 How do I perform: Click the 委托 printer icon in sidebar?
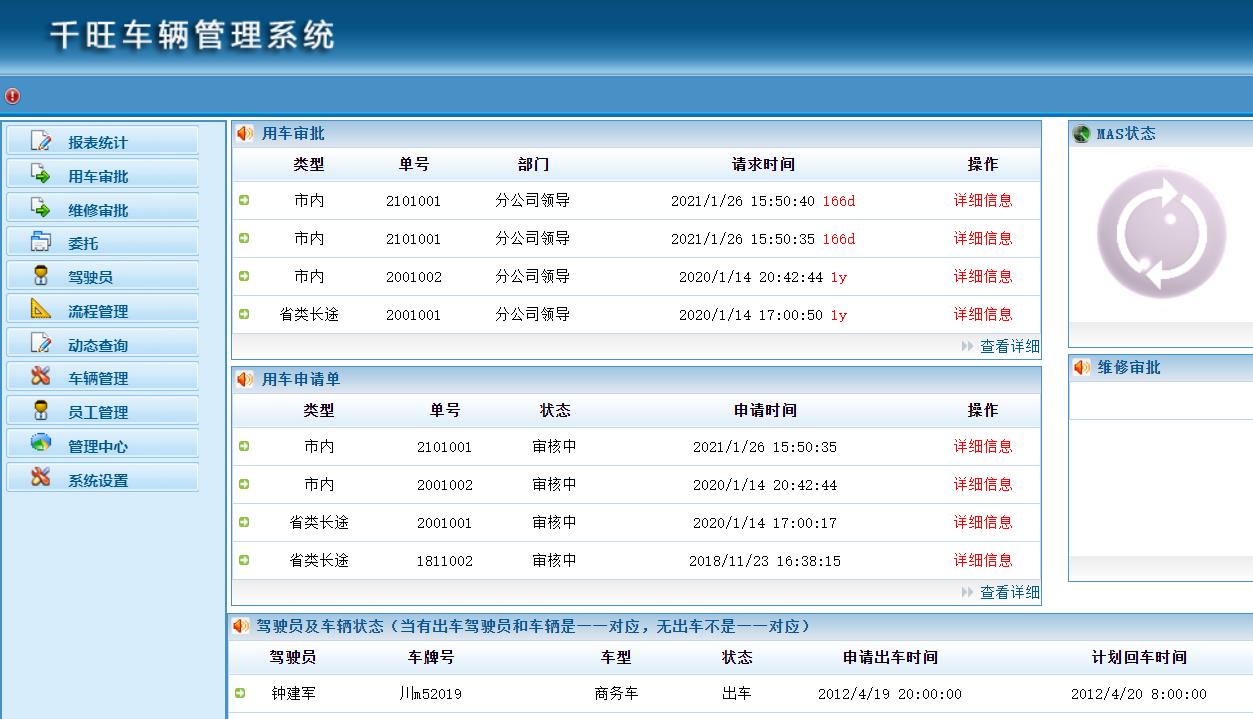pyautogui.click(x=41, y=242)
